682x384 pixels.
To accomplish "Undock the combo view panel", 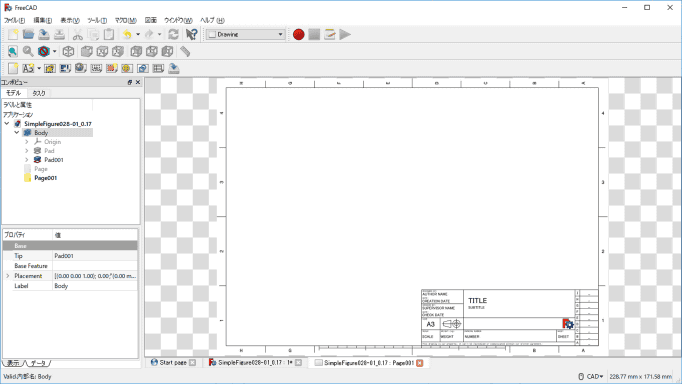I will pyautogui.click(x=130, y=82).
